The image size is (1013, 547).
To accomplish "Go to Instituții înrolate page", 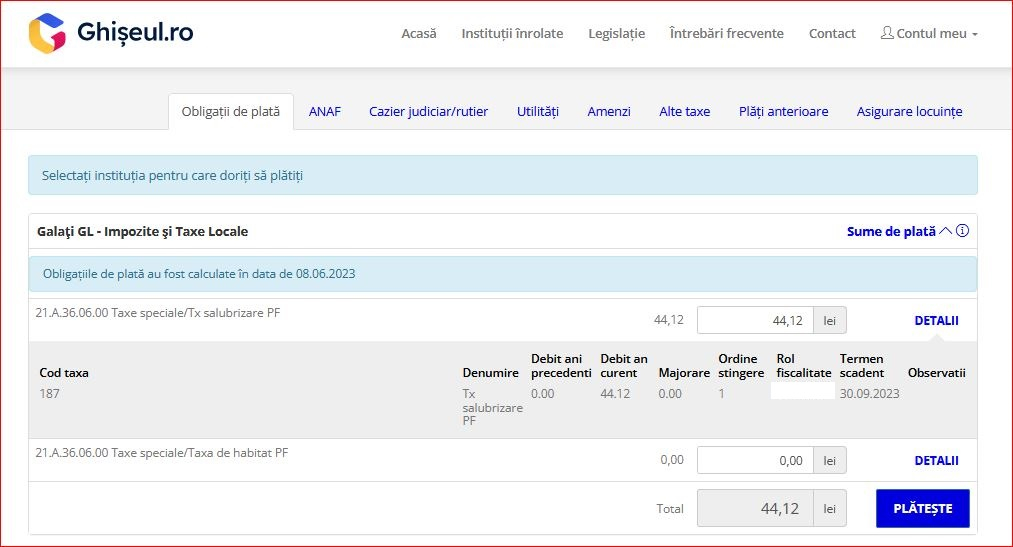I will click(512, 33).
